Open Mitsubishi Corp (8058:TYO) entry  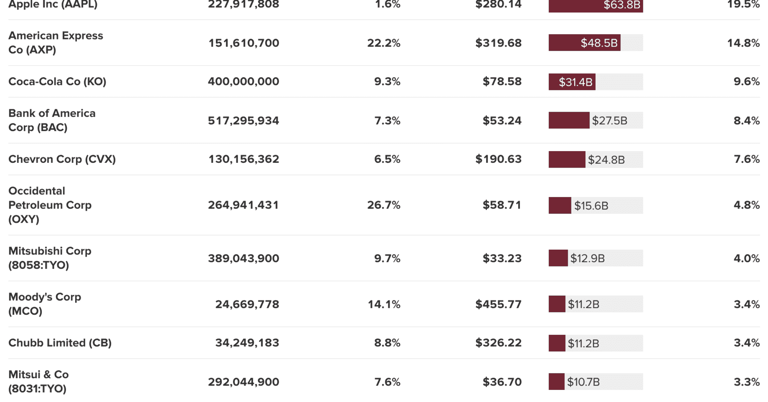[50, 258]
